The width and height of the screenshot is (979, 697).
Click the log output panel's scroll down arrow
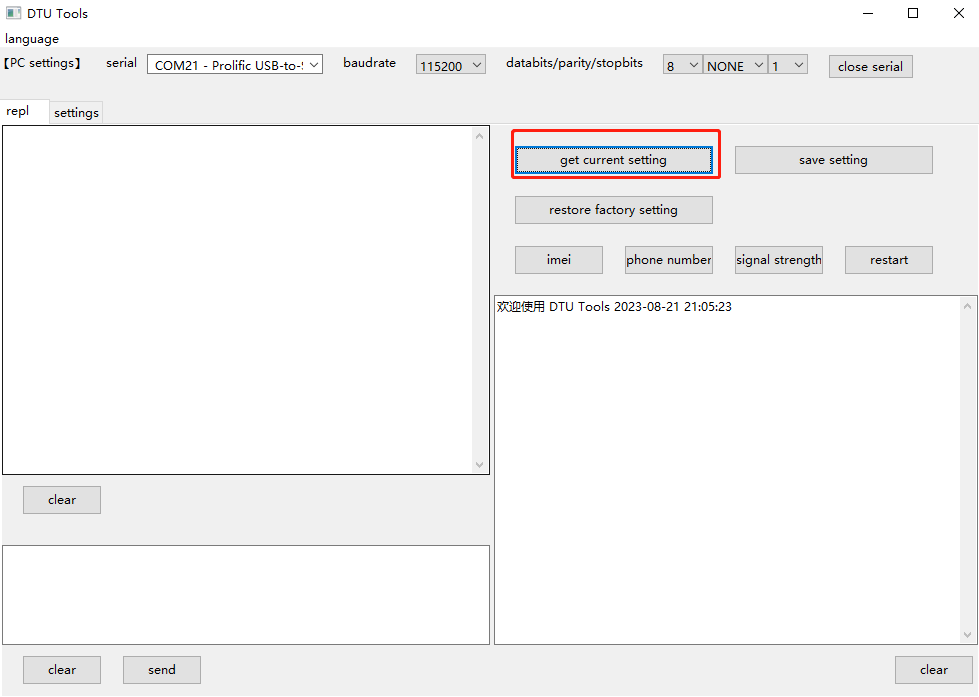tap(967, 634)
